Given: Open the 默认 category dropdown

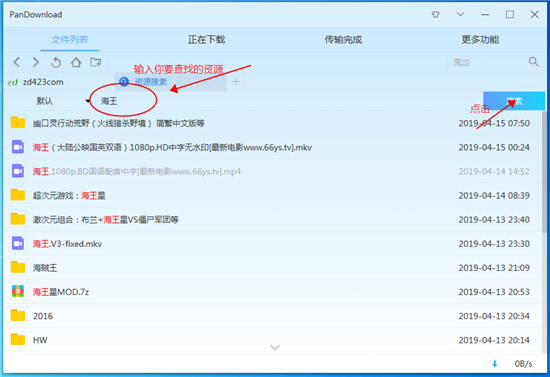Looking at the screenshot, I should pyautogui.click(x=62, y=101).
